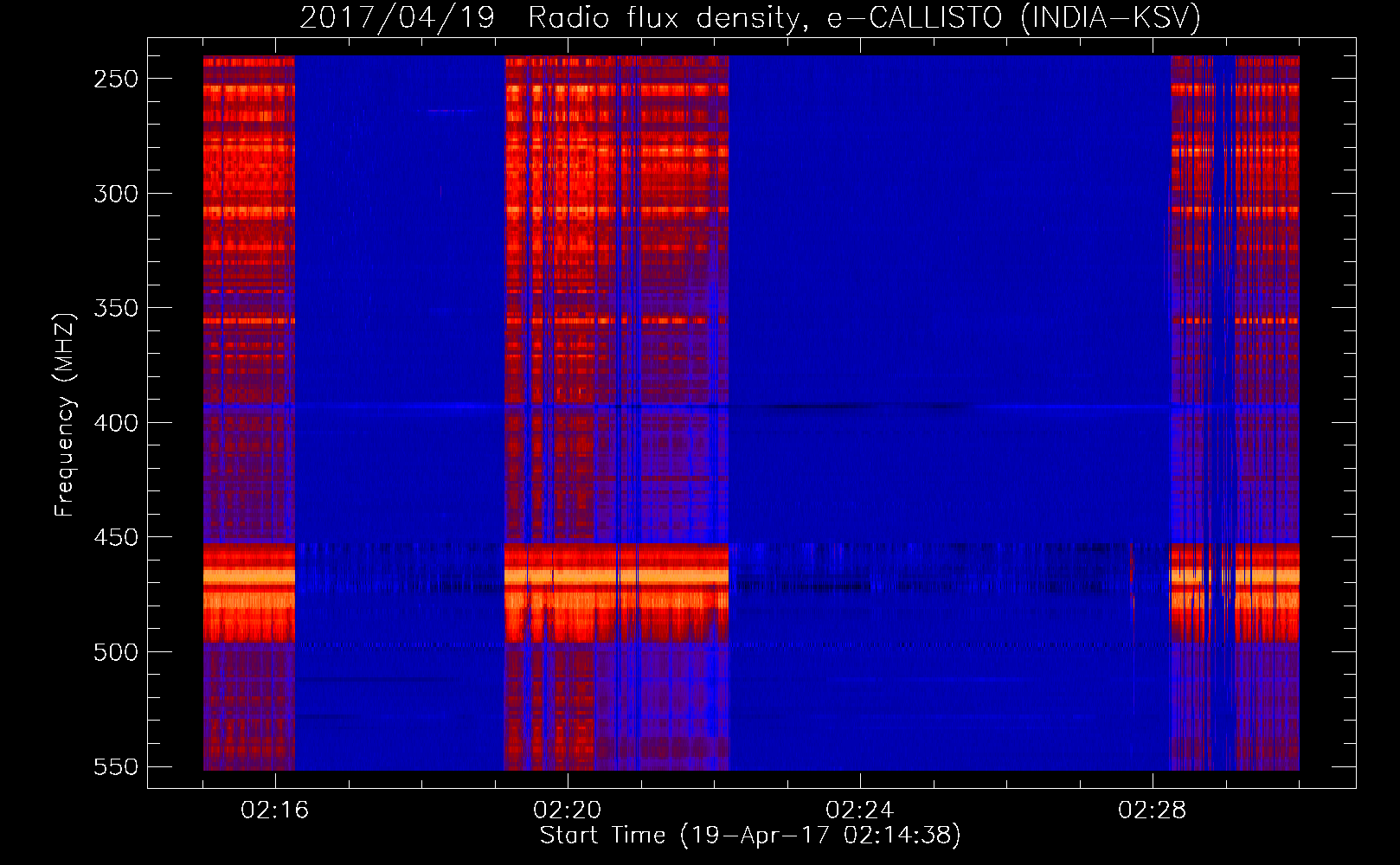Click the station name (INDIA-KSV) in the title
Viewport: 1400px width, 865px height.
tap(1110, 17)
